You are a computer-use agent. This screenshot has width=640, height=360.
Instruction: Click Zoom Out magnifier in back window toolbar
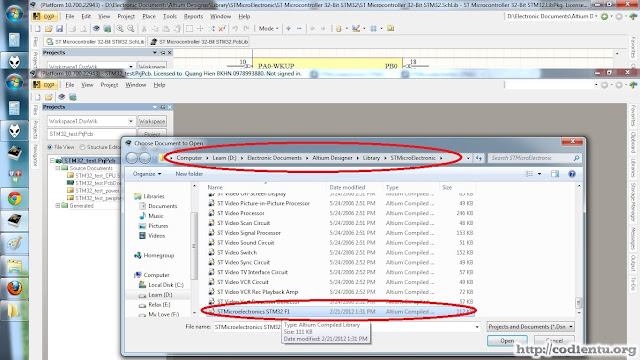point(131,29)
